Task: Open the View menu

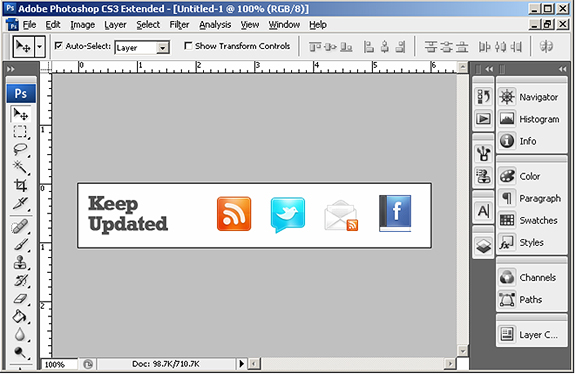Action: tap(250, 25)
